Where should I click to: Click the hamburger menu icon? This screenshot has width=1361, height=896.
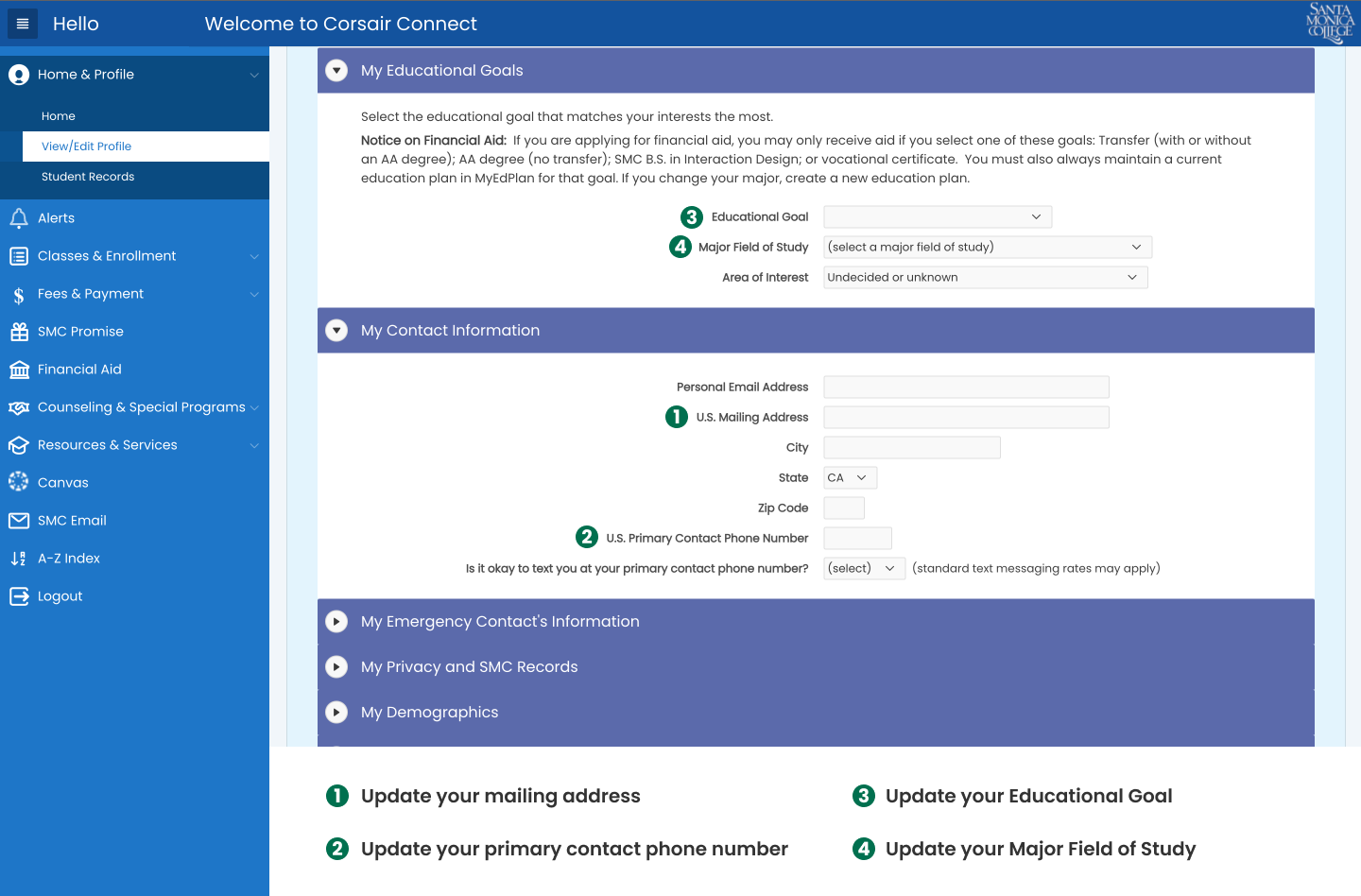[23, 24]
